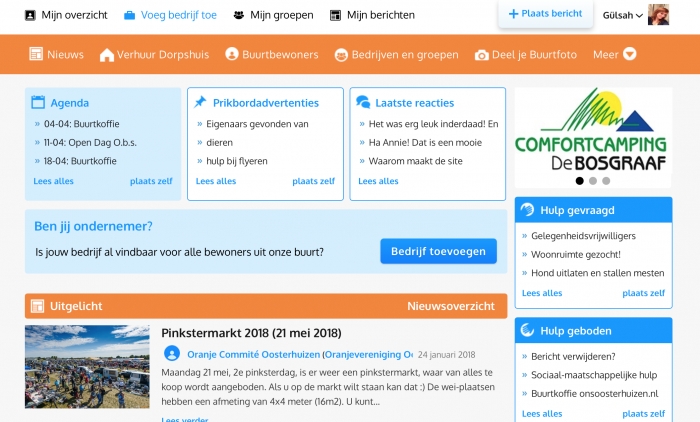Screen dimensions: 700x422
Task: Click the Prikbordadvertenties pin icon
Action: pos(200,102)
